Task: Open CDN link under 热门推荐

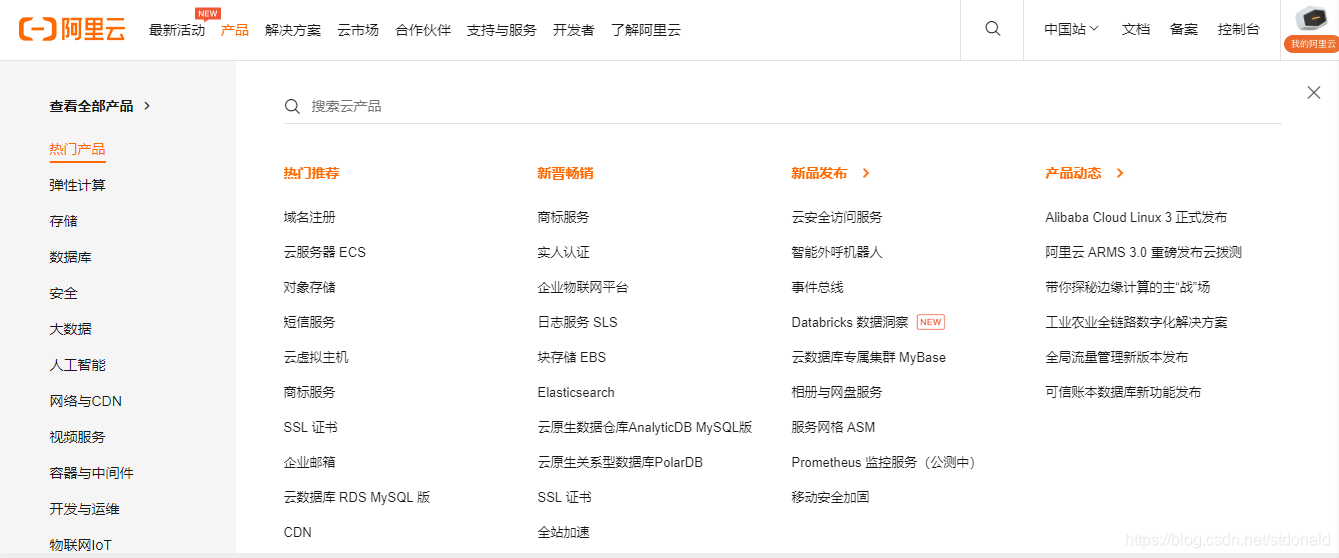Action: 298,532
